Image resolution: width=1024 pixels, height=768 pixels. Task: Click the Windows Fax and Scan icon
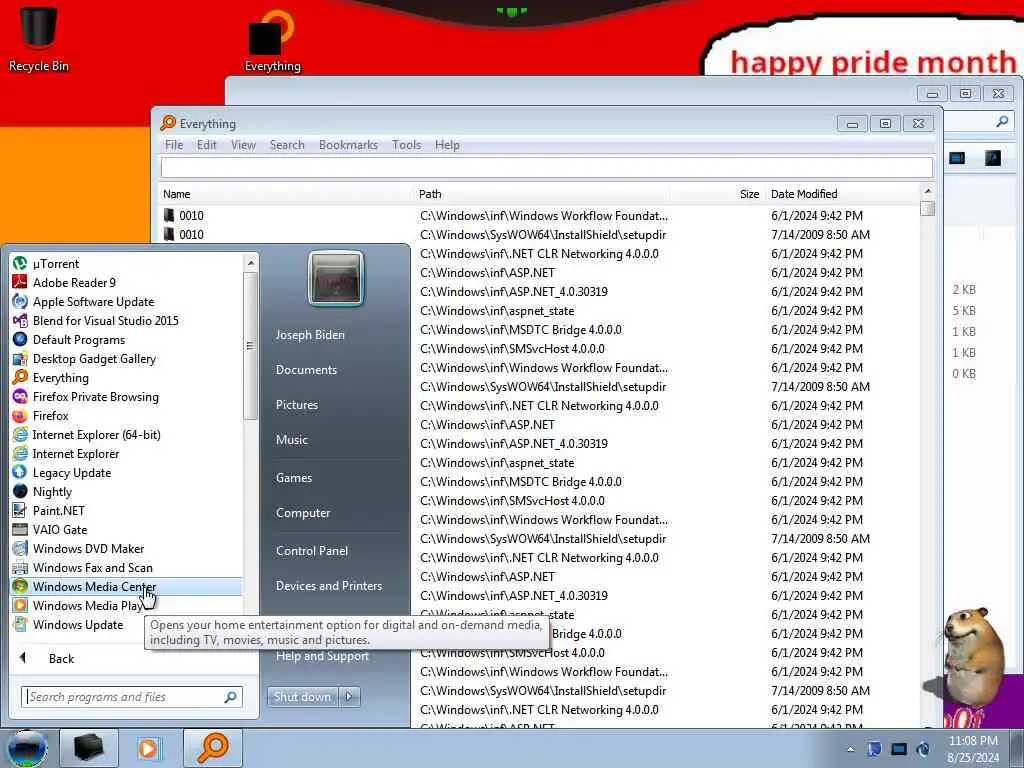point(20,568)
